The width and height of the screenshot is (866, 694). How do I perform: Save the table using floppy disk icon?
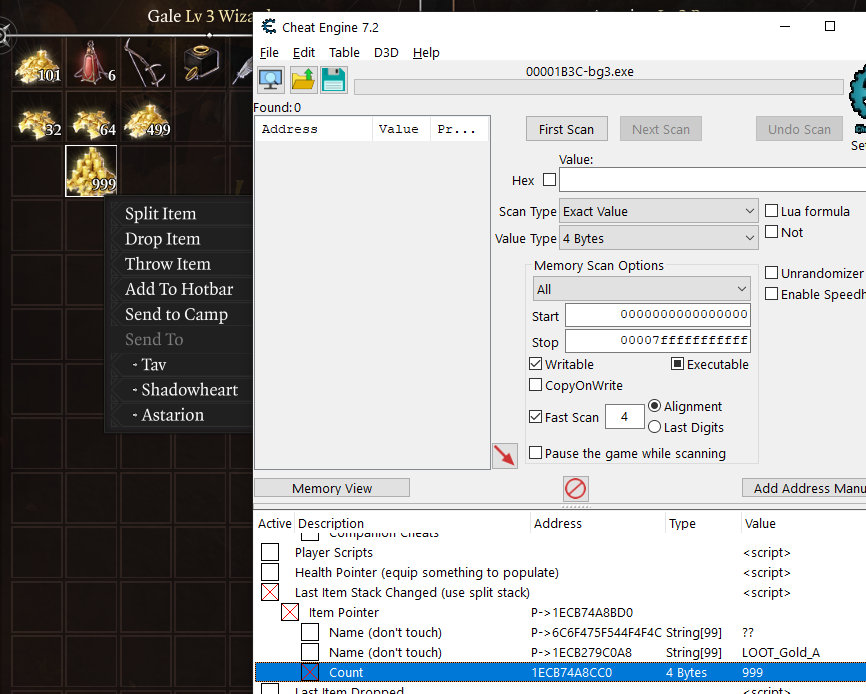[334, 80]
